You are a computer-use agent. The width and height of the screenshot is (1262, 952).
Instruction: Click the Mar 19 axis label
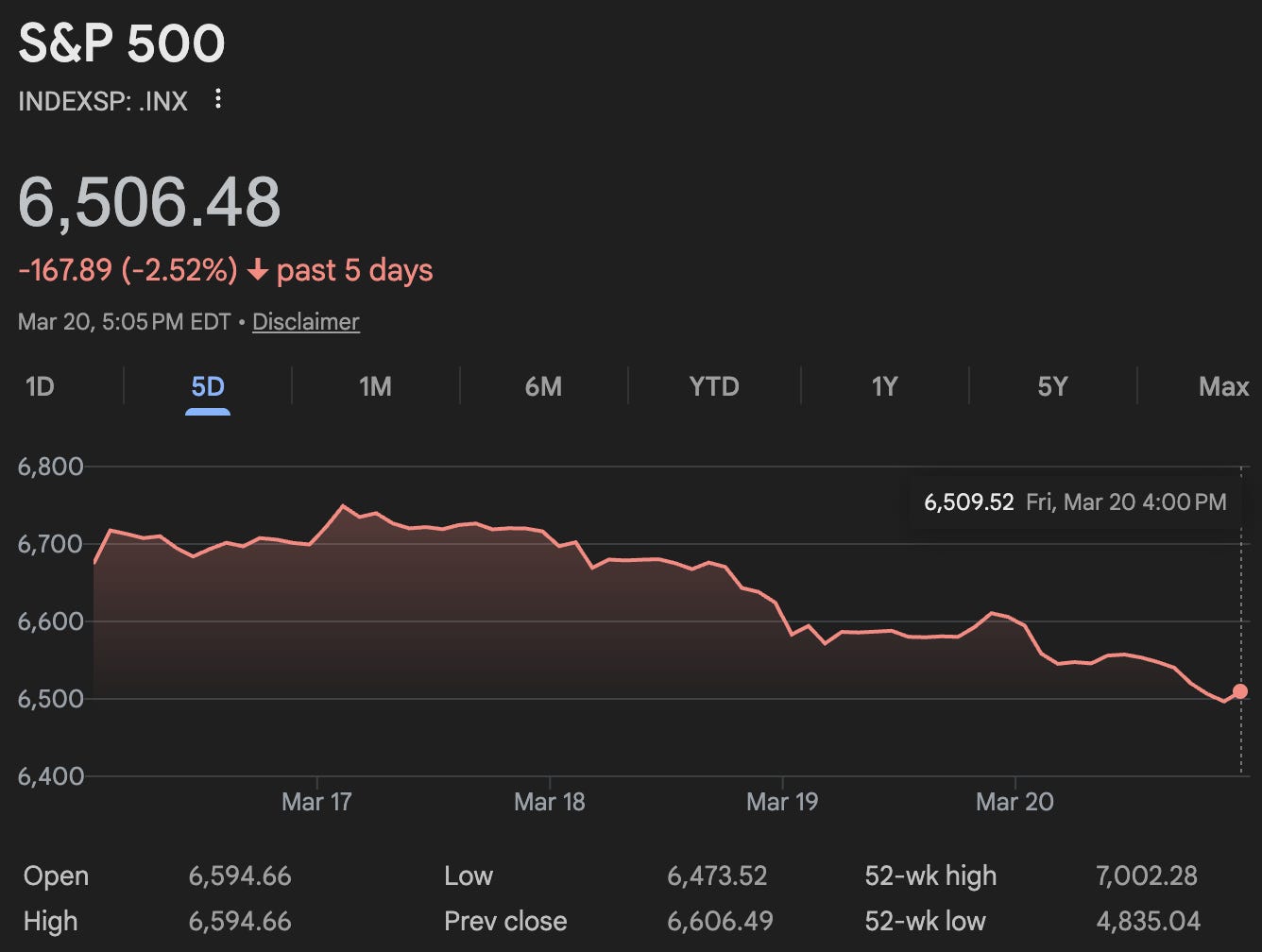point(782,803)
